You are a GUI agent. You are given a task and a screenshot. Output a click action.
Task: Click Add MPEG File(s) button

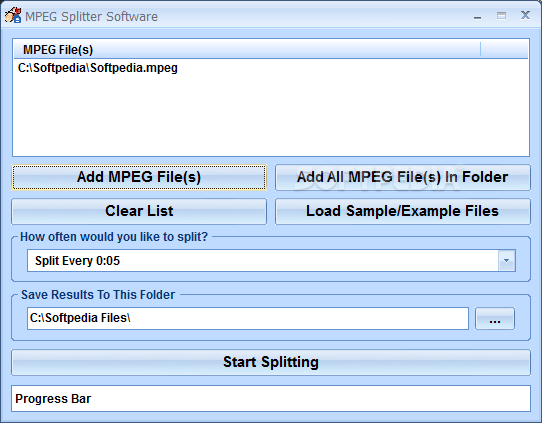[x=139, y=177]
